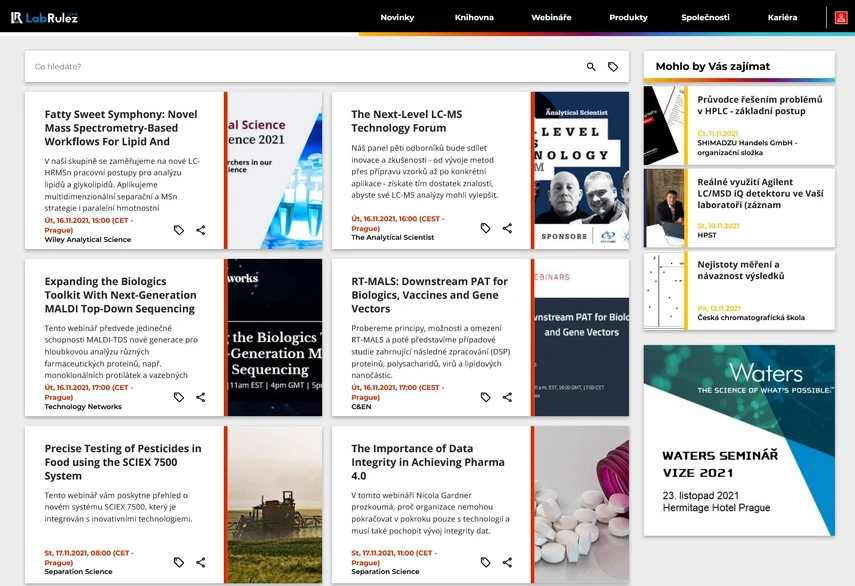Open the Produkty menu
855x586 pixels.
(628, 17)
